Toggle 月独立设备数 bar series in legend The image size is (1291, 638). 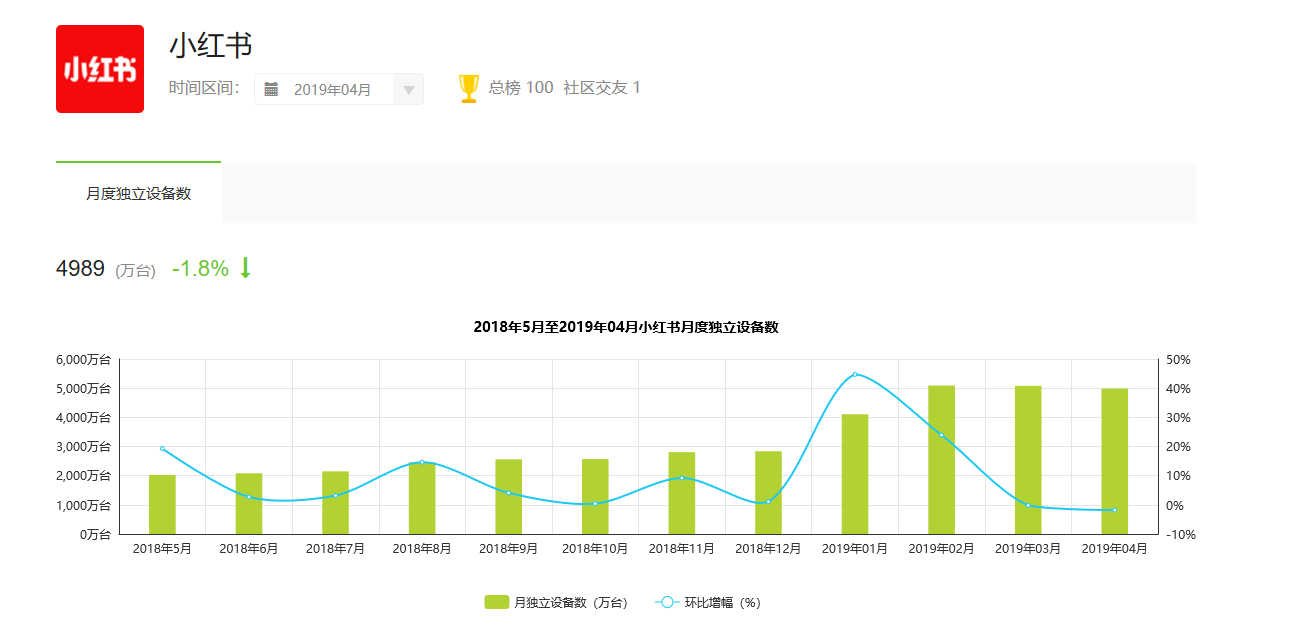click(570, 602)
